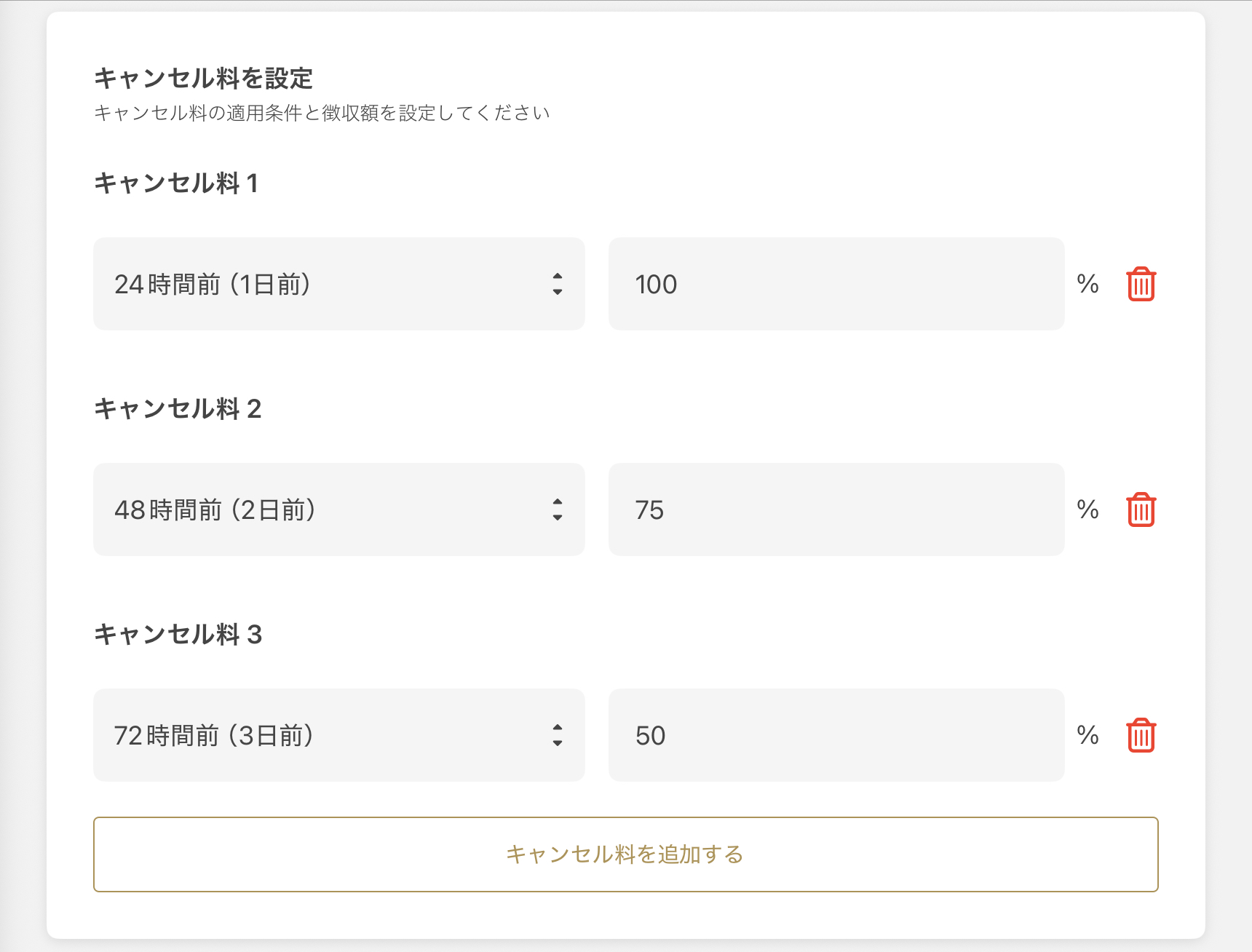Screen dimensions: 1252x952
Task: Click the up-down arrows on the 48時間前 selector
Action: coord(558,509)
